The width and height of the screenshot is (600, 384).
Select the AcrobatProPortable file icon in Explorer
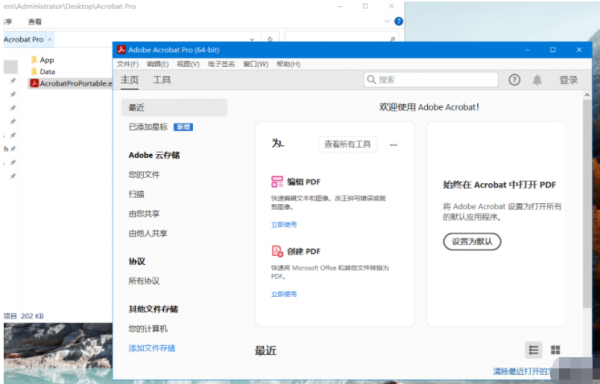[x=34, y=83]
